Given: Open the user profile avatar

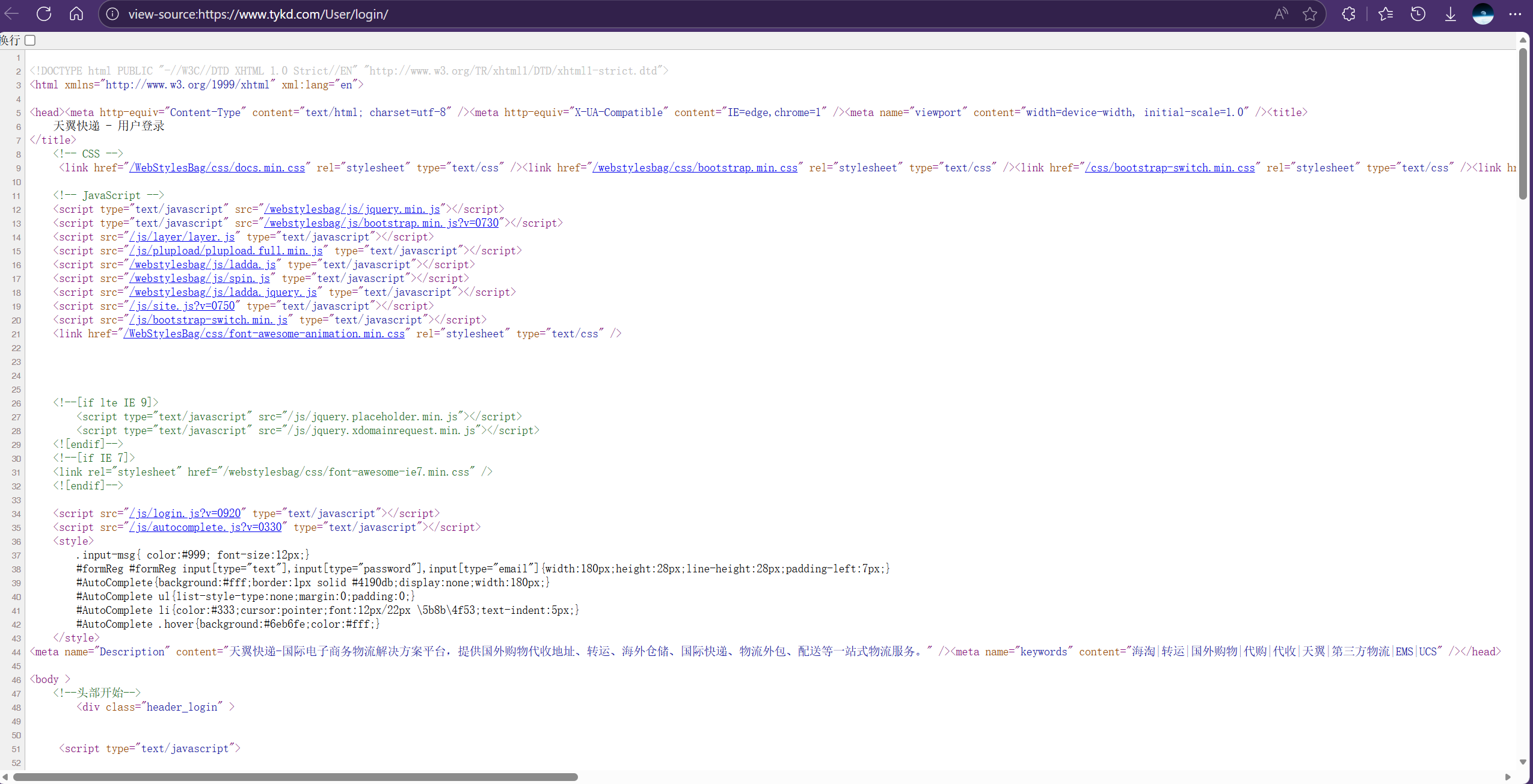Looking at the screenshot, I should click(1483, 14).
